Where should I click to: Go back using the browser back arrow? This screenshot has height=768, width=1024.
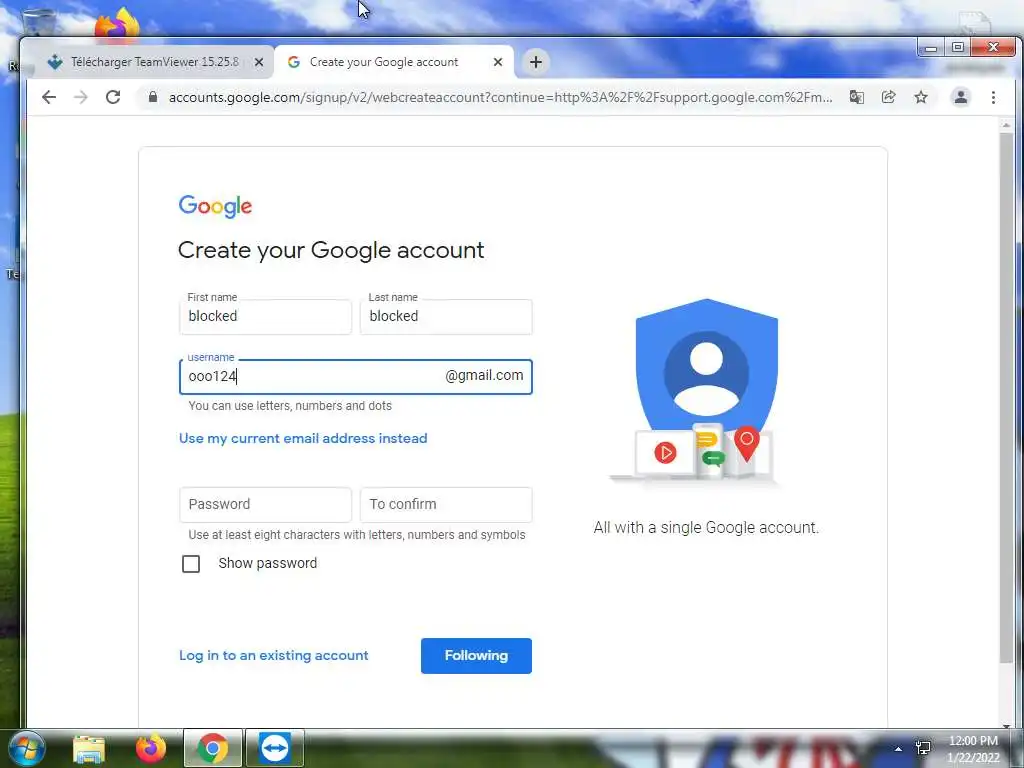tap(49, 97)
